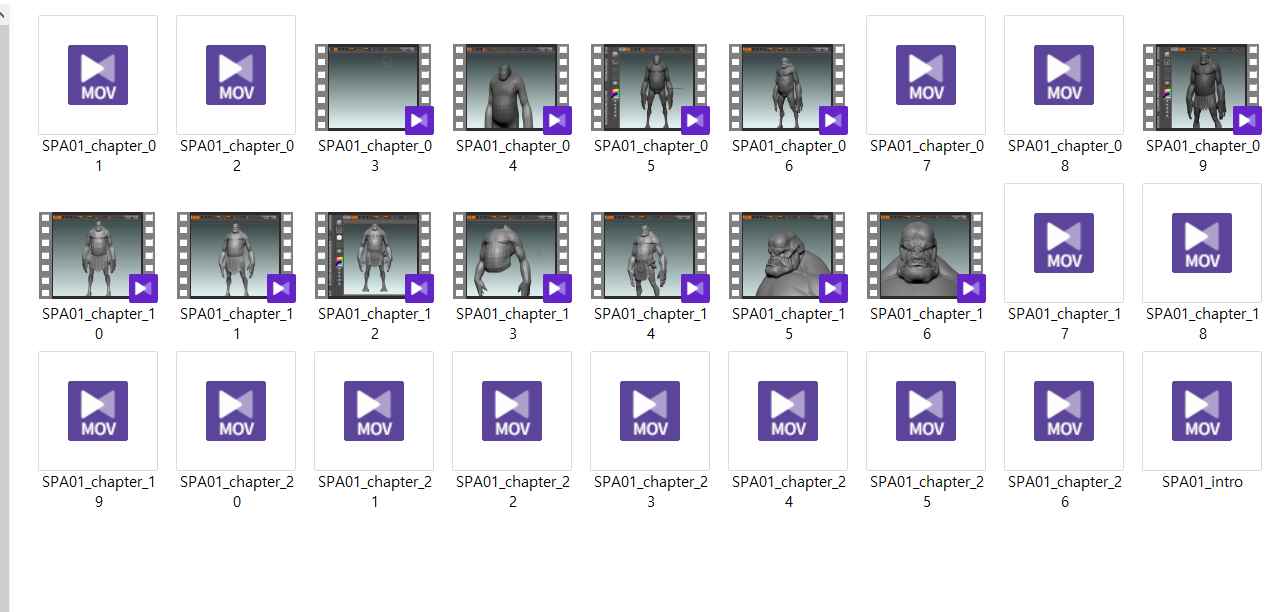Click the file name SPA01_chapter_20

[236, 492]
